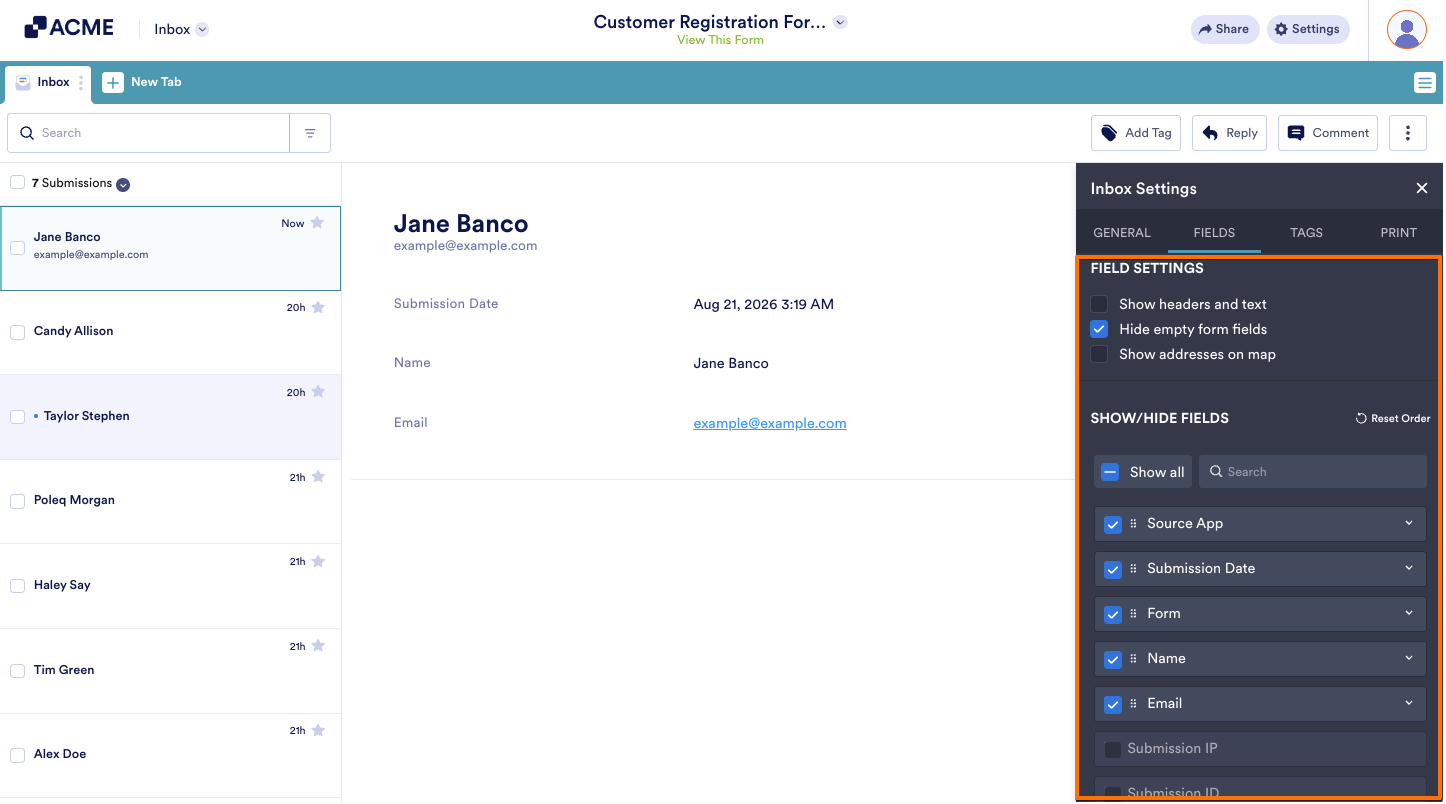Click the Share button
Screen dimensions: 1446x804
point(1225,29)
